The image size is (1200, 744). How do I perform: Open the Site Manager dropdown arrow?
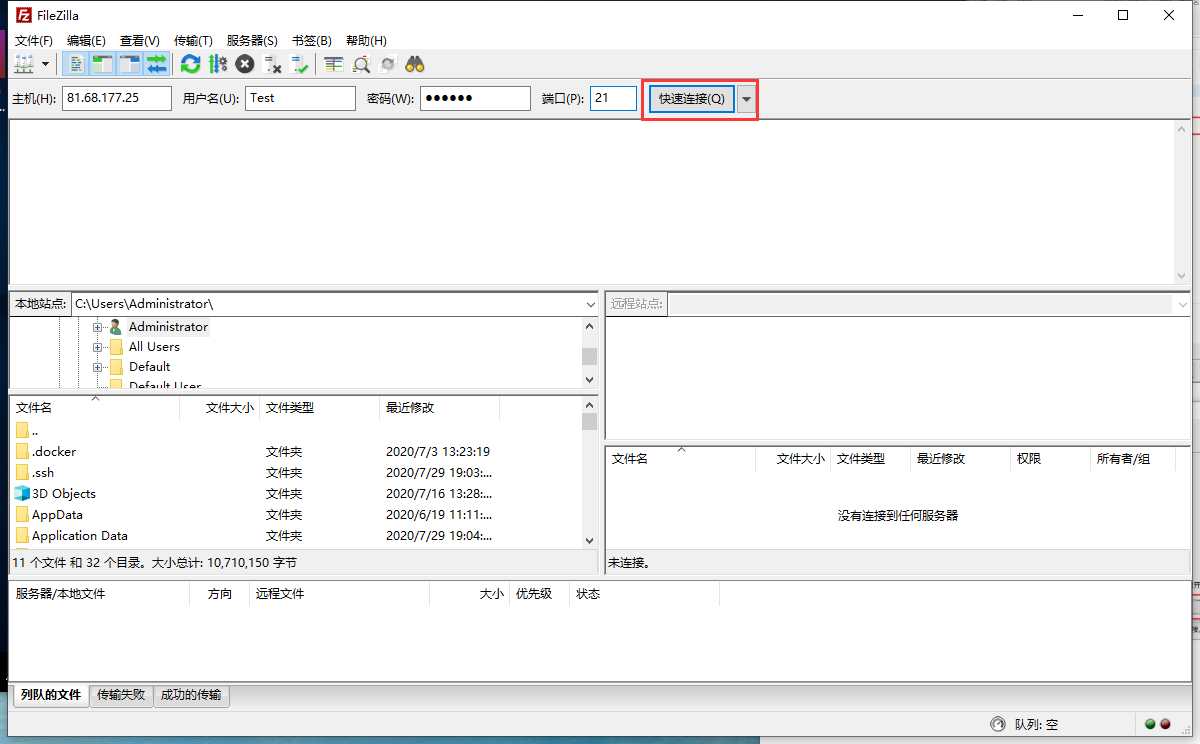point(46,64)
